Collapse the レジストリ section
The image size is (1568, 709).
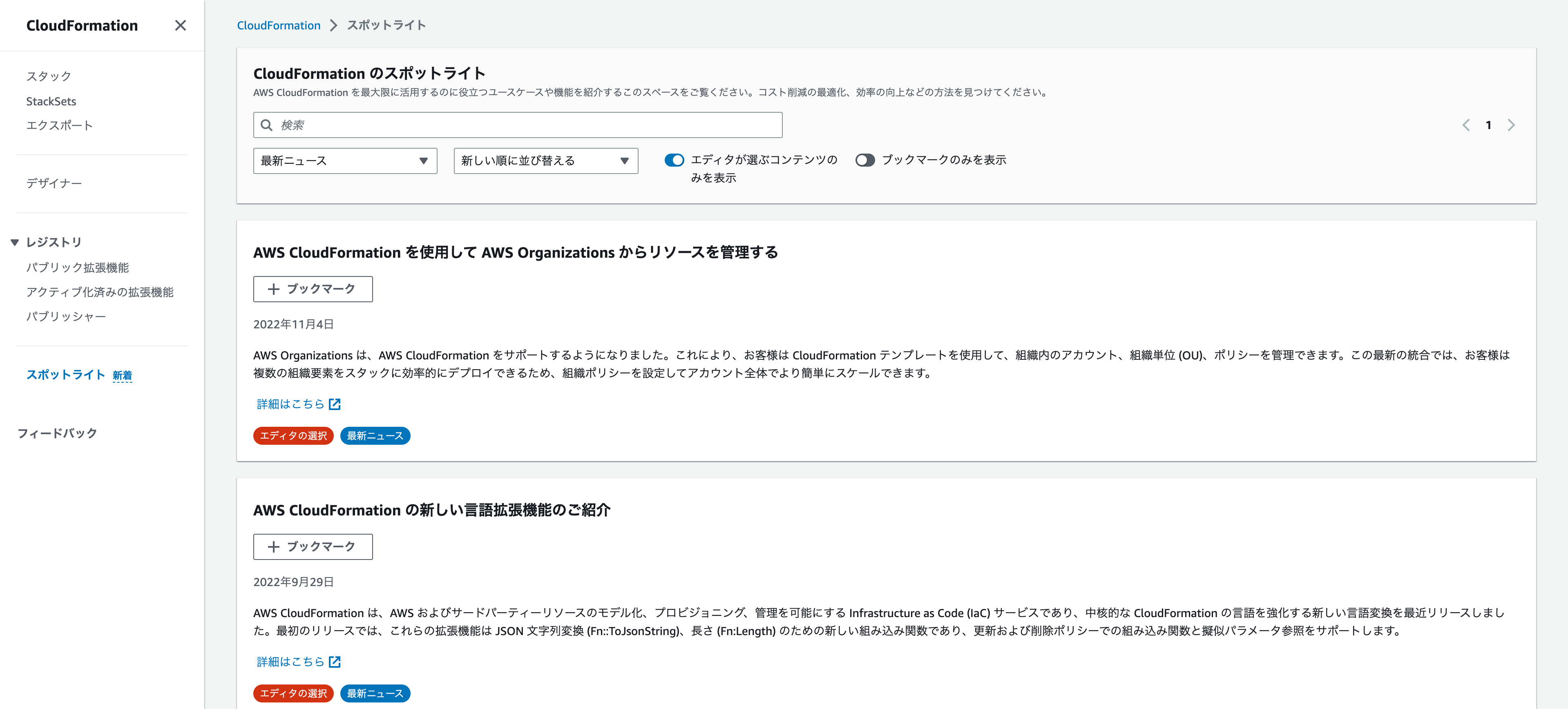(x=15, y=242)
